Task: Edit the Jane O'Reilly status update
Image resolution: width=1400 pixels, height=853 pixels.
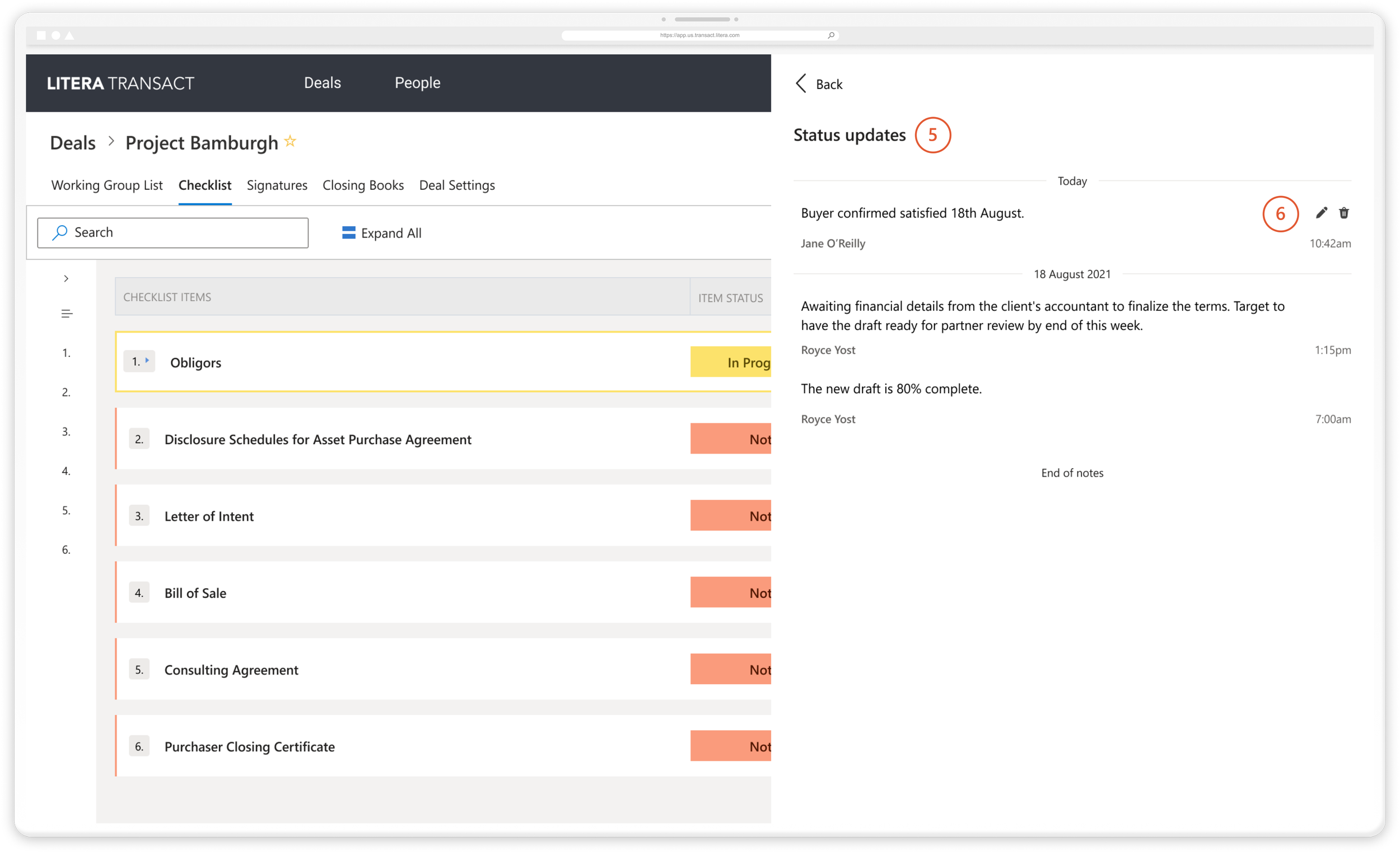Action: coord(1322,212)
